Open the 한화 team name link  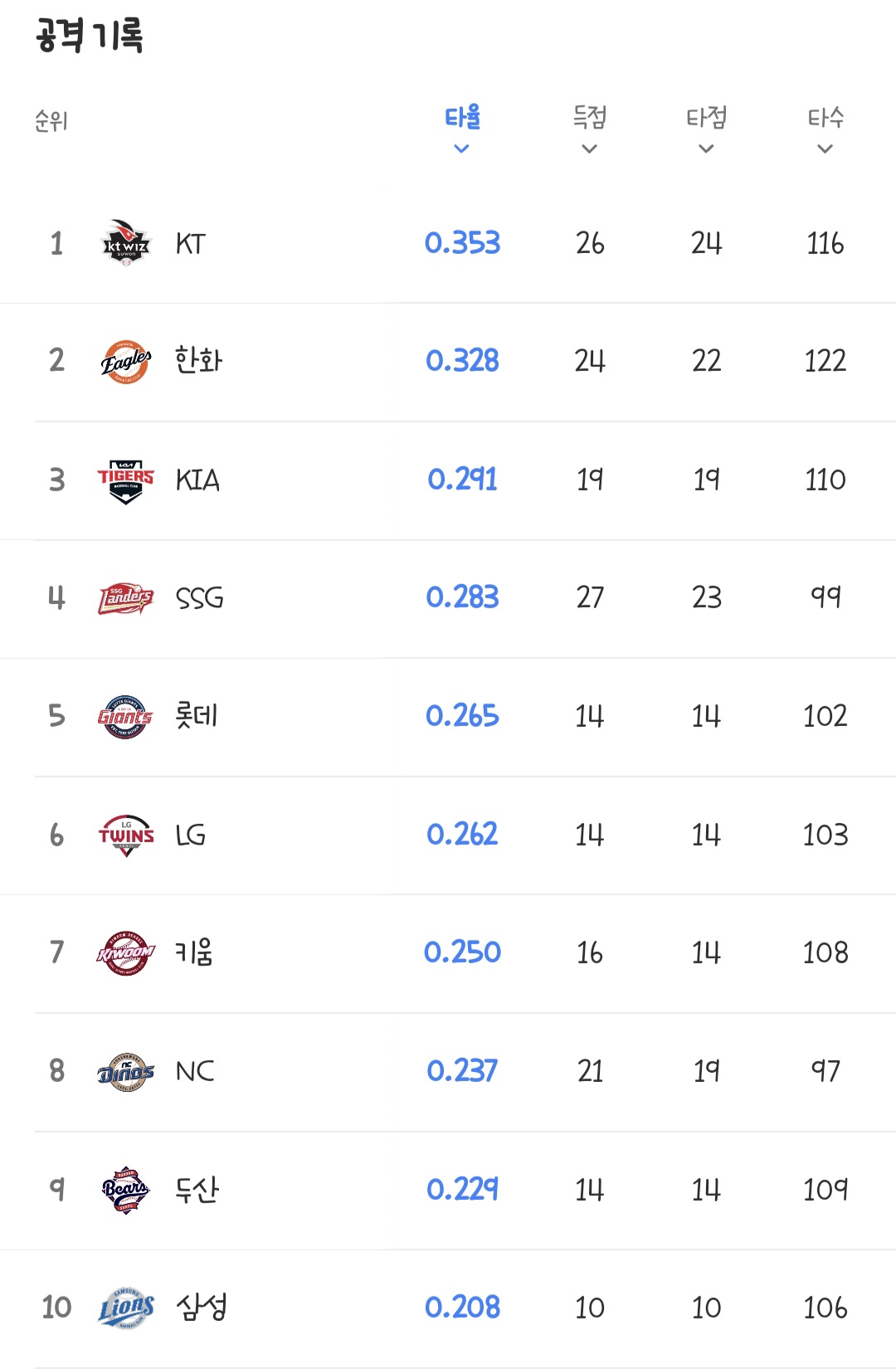click(x=199, y=361)
